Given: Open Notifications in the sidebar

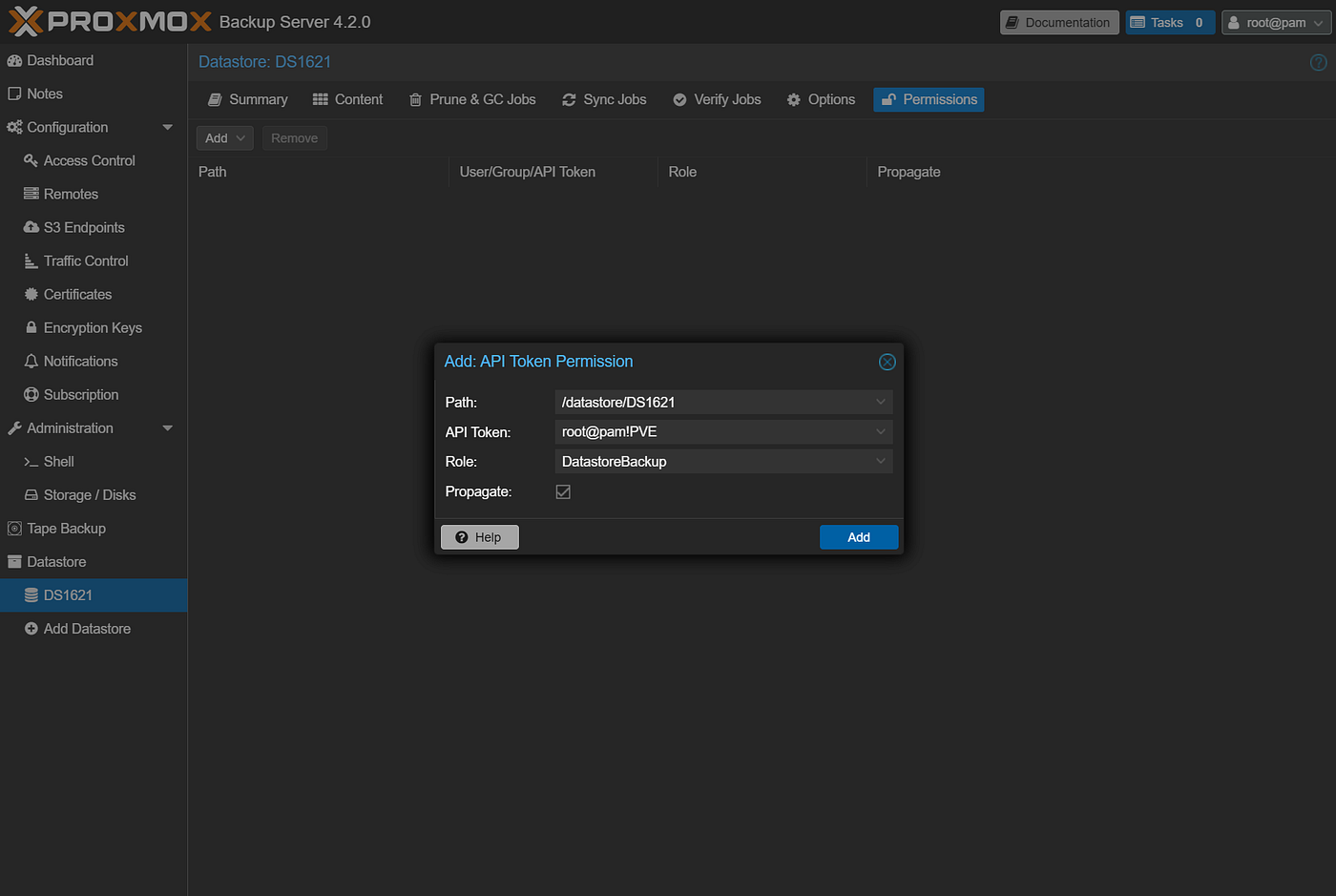Looking at the screenshot, I should 94,361.
